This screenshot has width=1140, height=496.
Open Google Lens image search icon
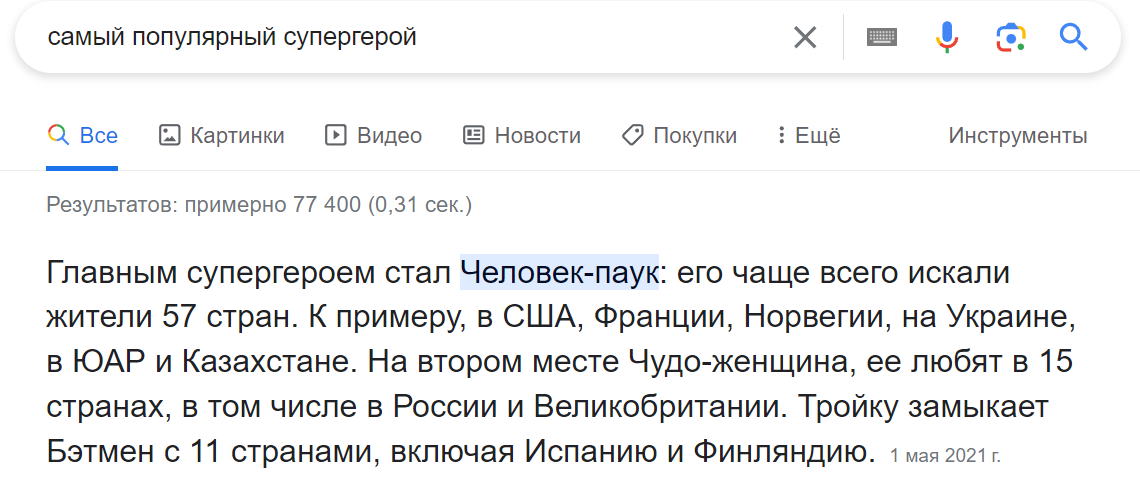(x=1011, y=37)
